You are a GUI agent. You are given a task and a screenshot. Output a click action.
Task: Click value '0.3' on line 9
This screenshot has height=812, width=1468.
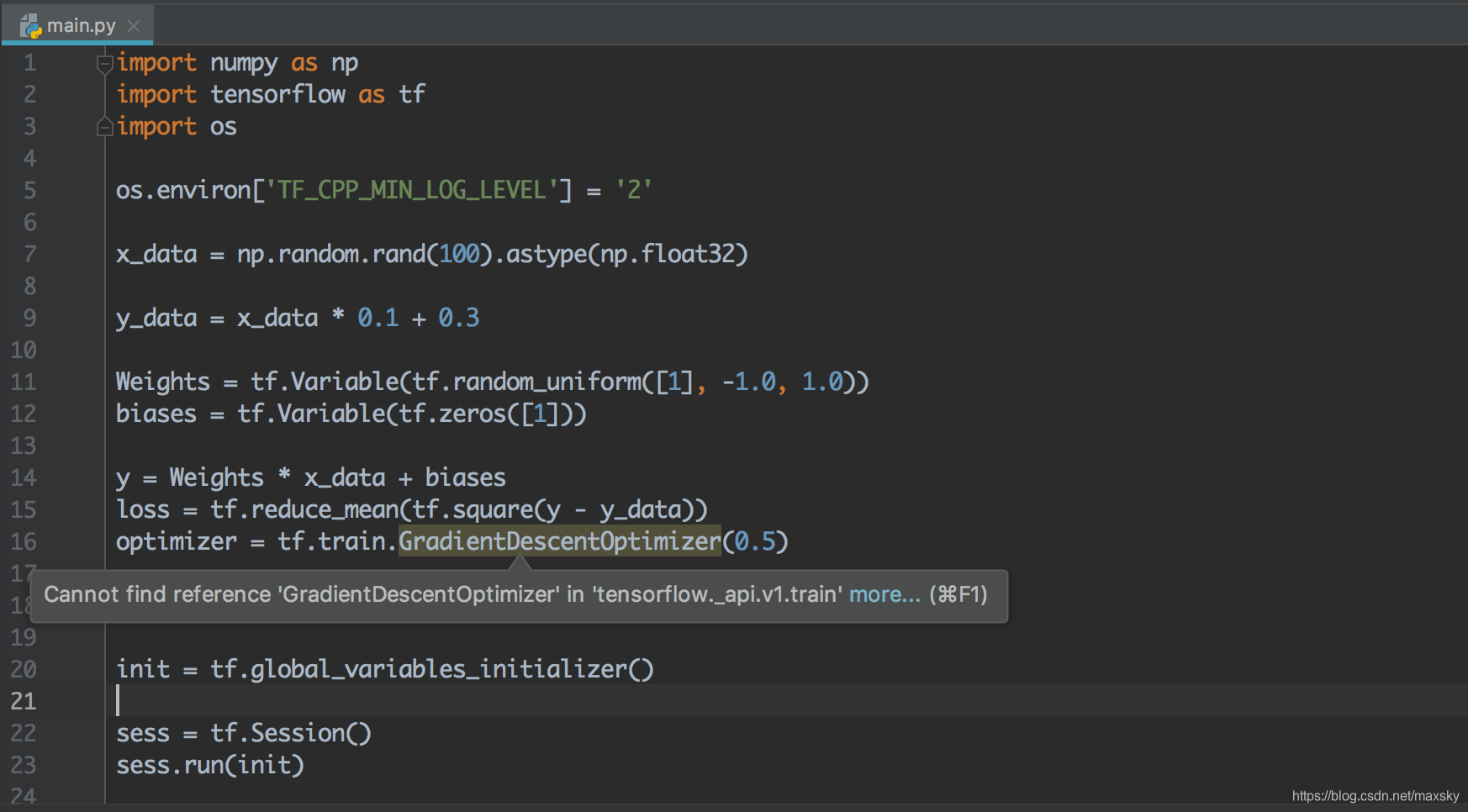coord(459,319)
